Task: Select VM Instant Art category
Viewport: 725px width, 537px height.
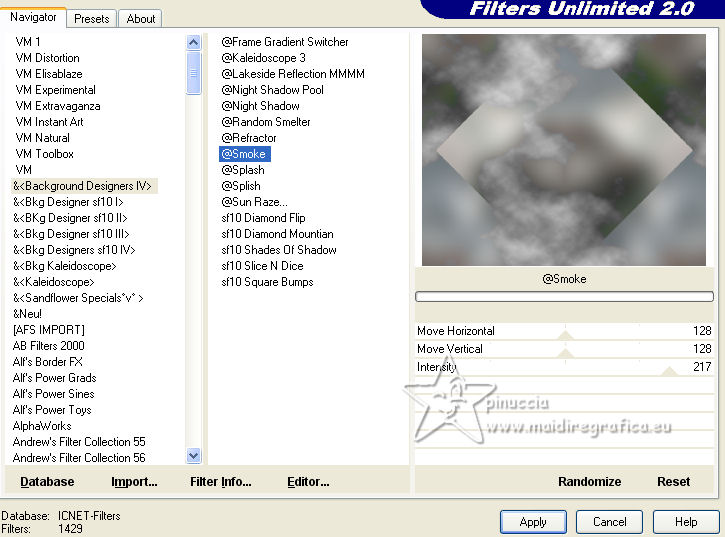Action: pos(49,122)
